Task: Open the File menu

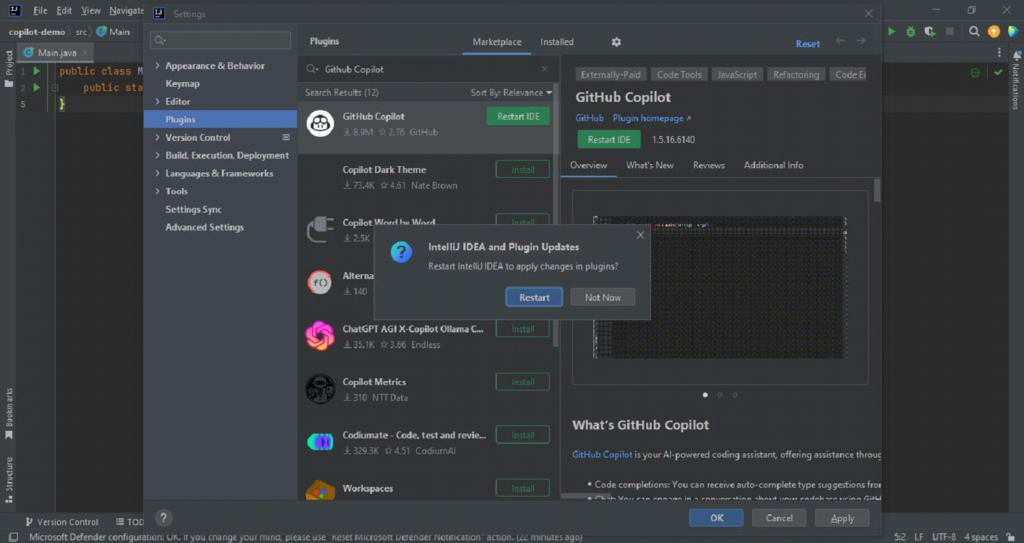Action: click(x=40, y=10)
